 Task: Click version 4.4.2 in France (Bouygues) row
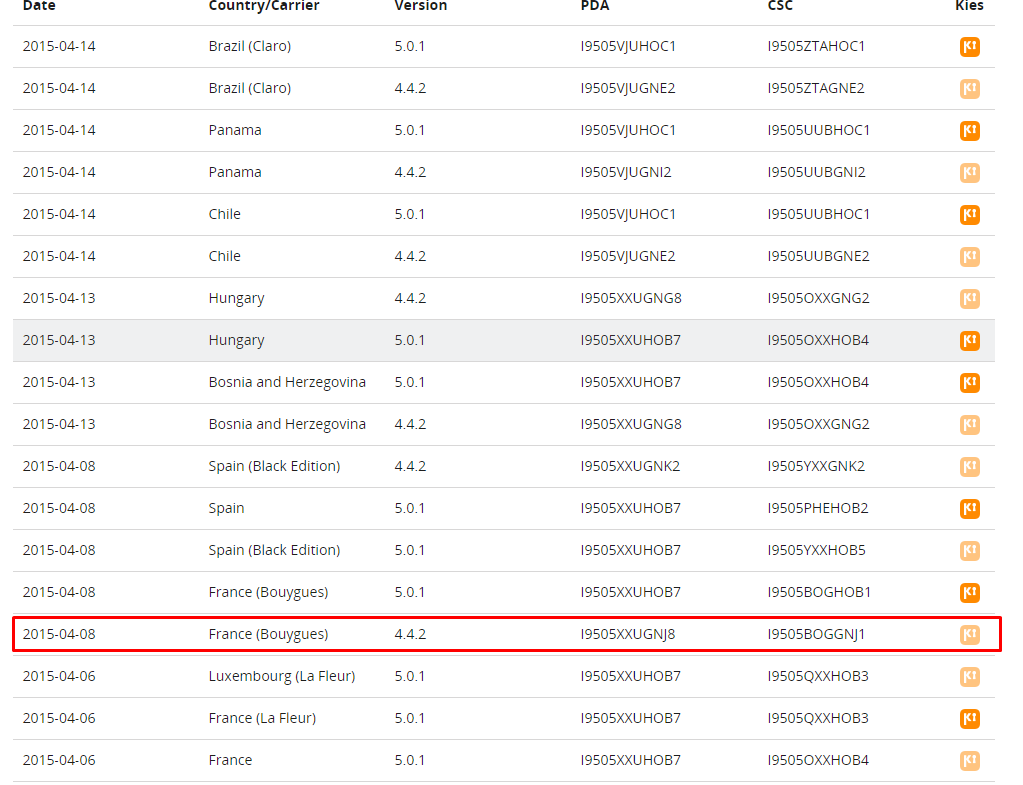coord(410,634)
